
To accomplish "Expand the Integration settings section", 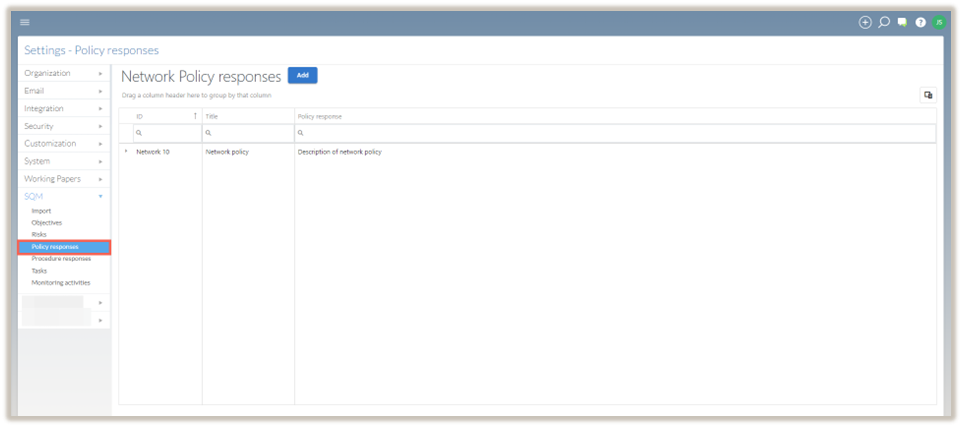I will 64,109.
